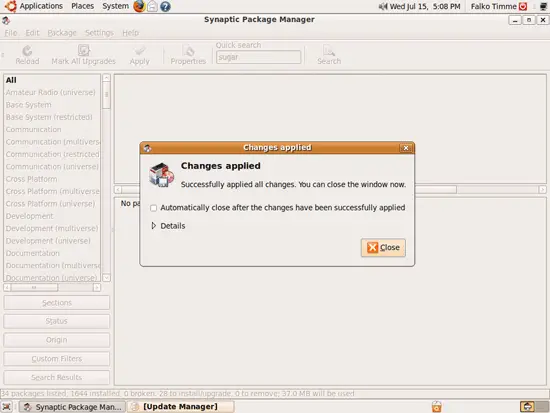Select Amateur Radio (universe) section
Screen dimensions: 550x413
pos(52,92)
